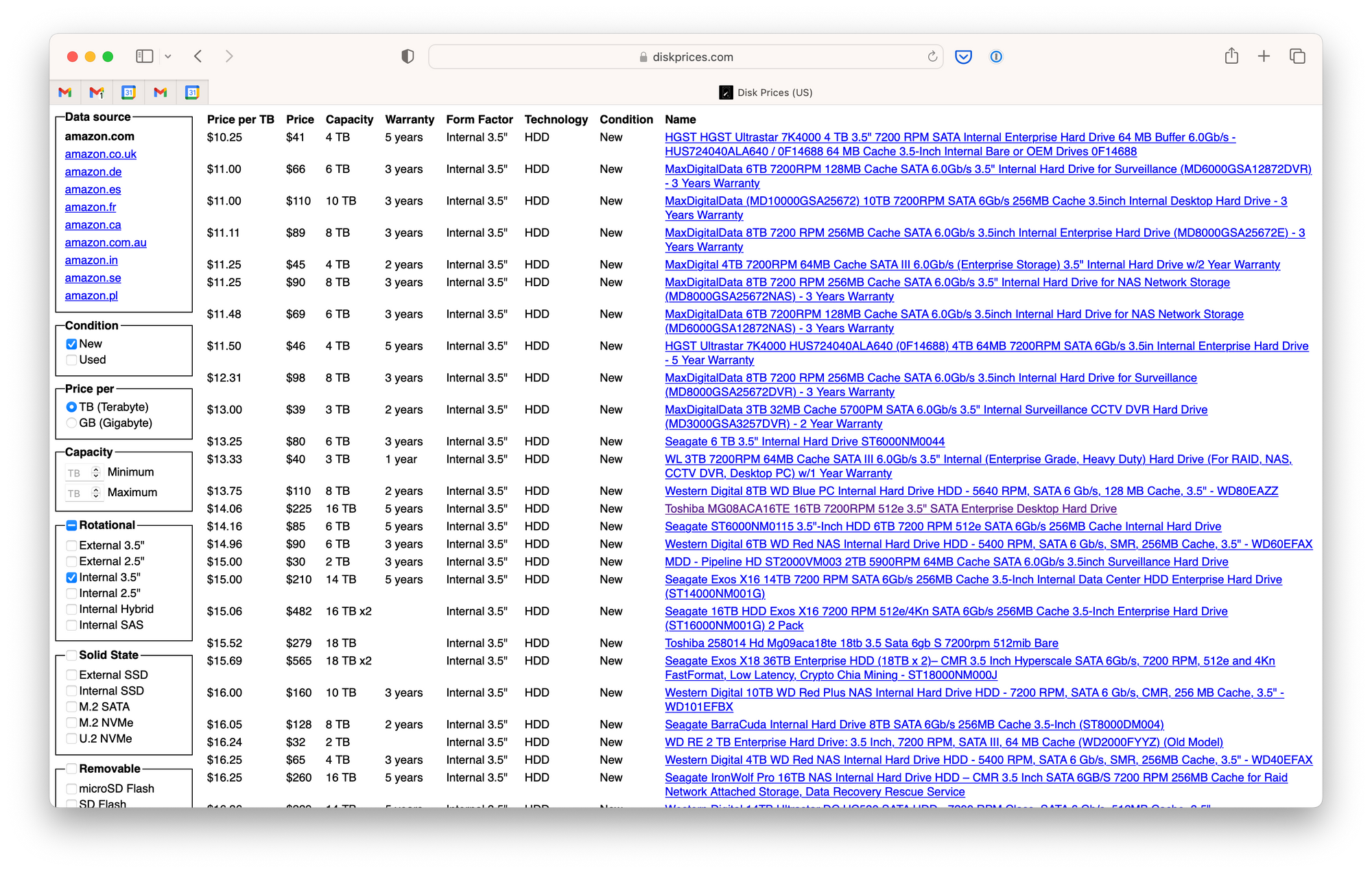This screenshot has width=1372, height=873.
Task: Switch to amazon.com.au data source
Action: pyautogui.click(x=106, y=242)
